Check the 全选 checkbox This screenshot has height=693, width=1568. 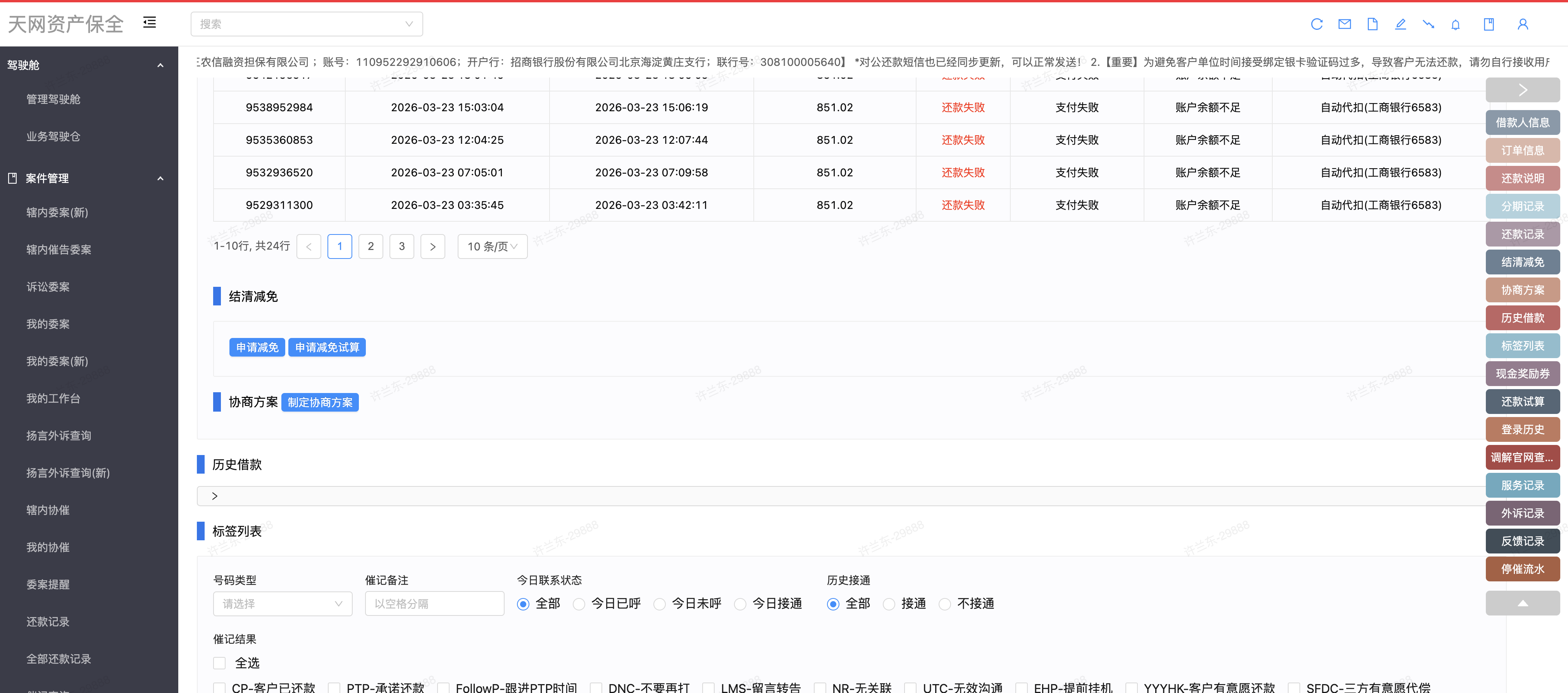[x=220, y=663]
